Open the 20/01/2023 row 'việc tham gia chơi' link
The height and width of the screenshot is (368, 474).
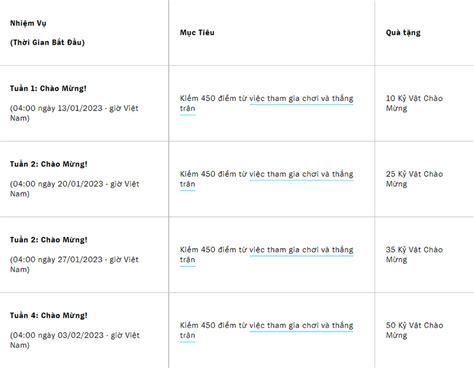click(301, 174)
